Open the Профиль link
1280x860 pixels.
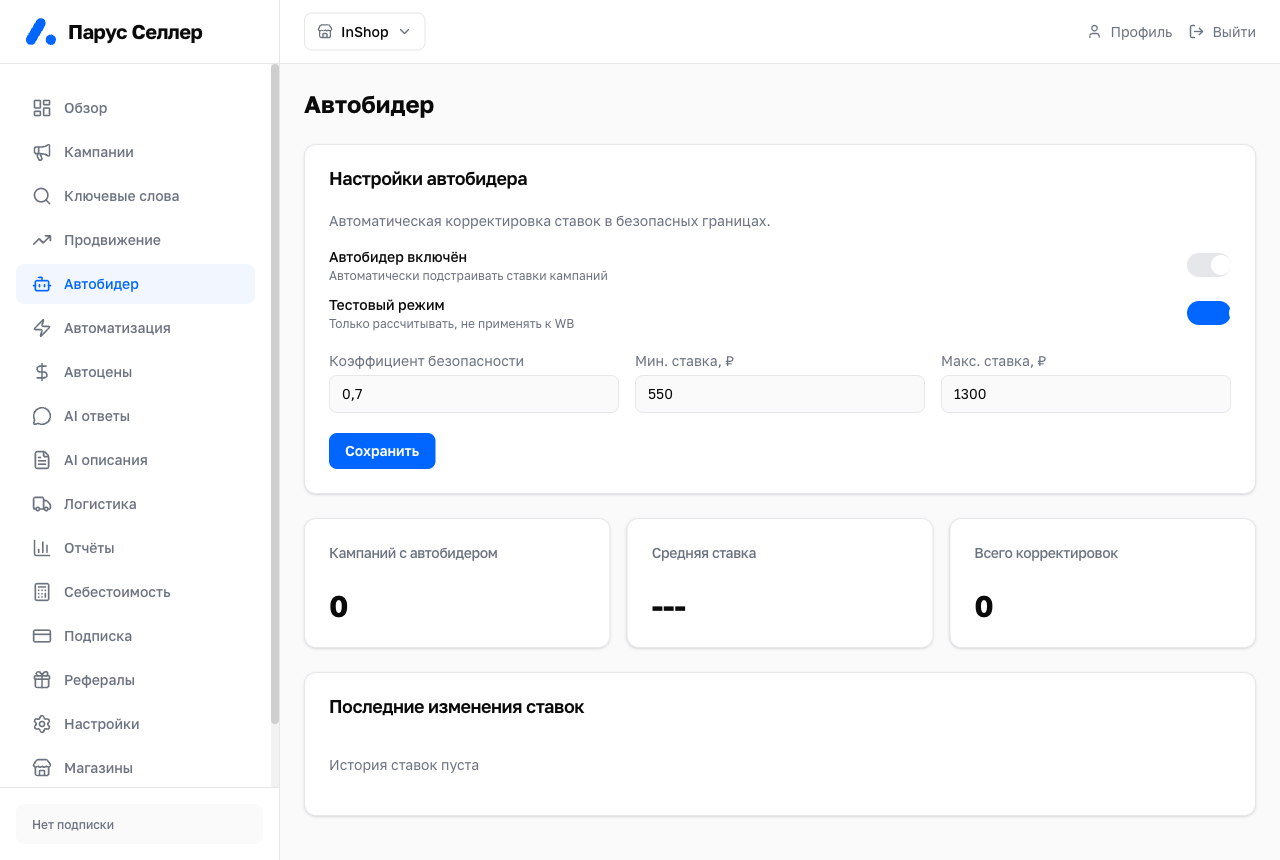(x=1130, y=32)
